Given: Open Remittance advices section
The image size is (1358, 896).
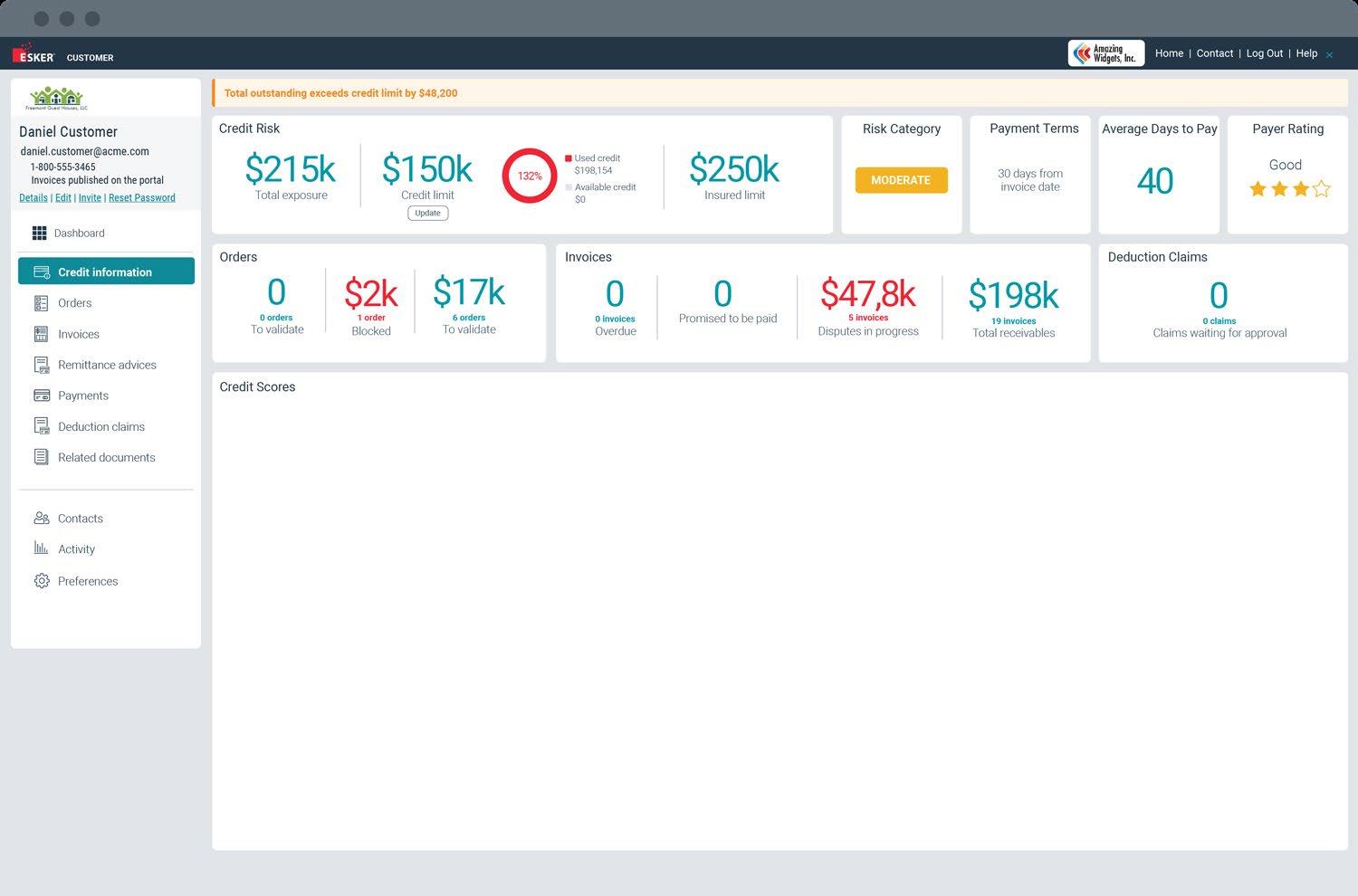Looking at the screenshot, I should tap(106, 365).
